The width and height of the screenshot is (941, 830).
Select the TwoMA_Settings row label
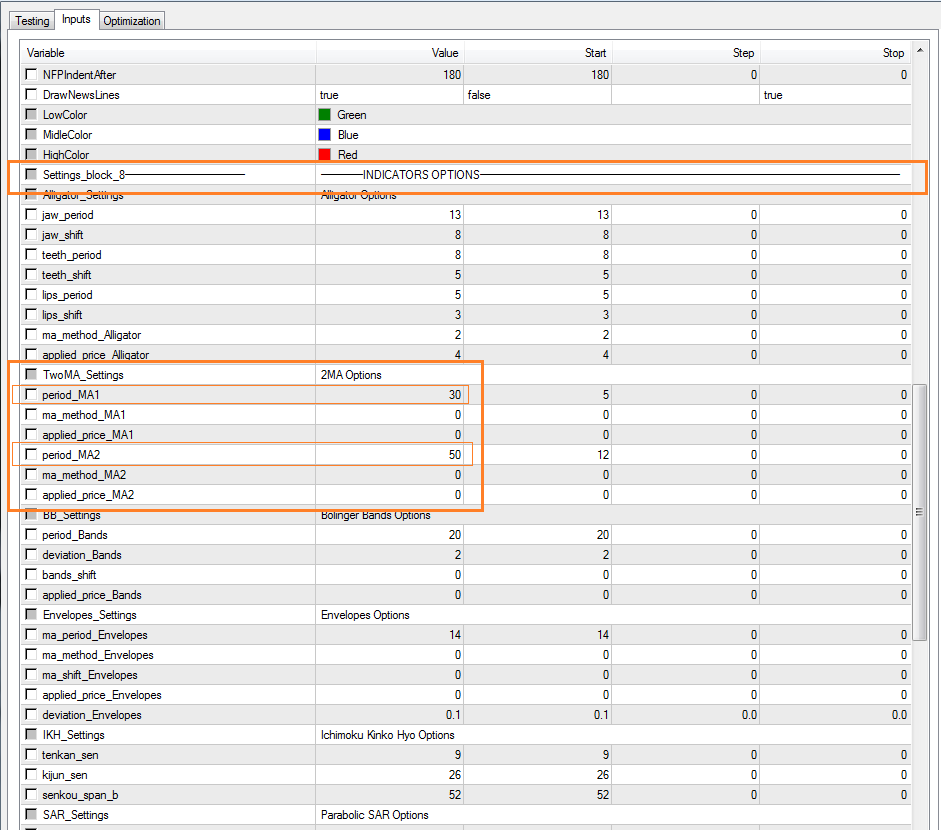(83, 374)
